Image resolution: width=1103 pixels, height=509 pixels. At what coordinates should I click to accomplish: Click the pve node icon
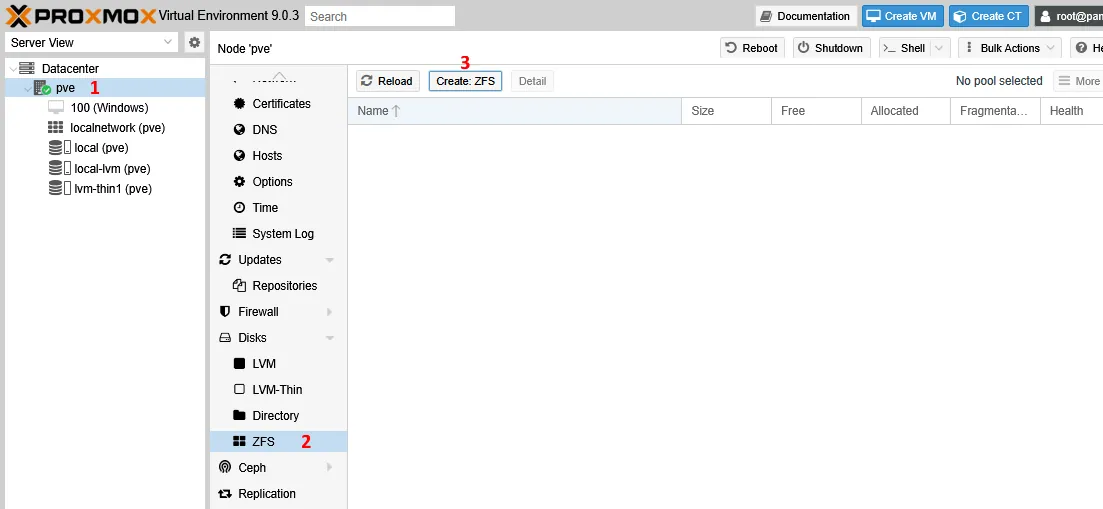tap(42, 89)
